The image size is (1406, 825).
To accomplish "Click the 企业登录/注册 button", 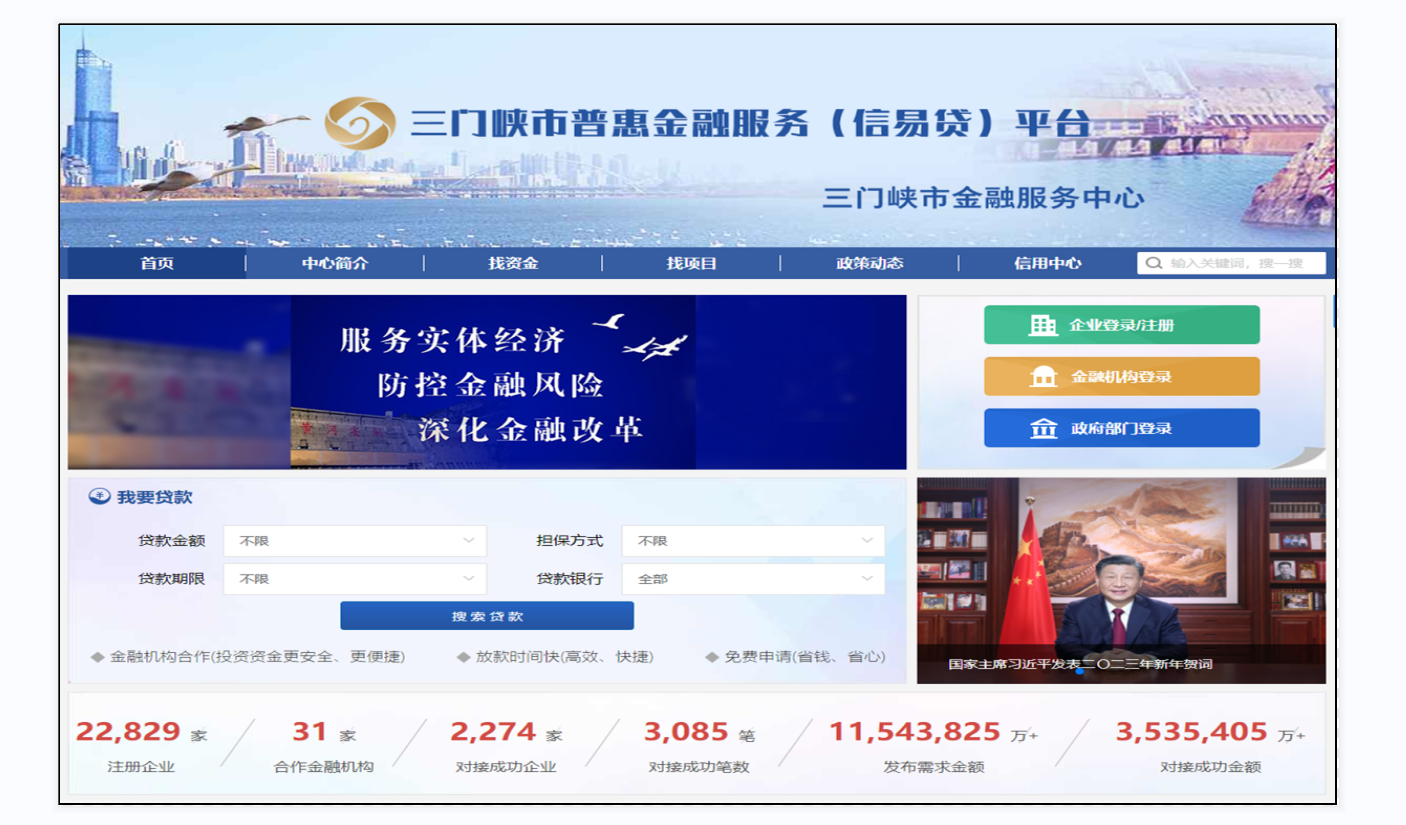I will (x=1121, y=325).
